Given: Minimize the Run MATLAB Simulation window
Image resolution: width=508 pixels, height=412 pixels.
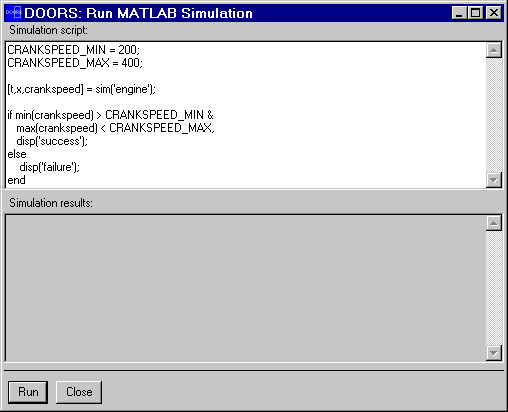Looking at the screenshot, I should pos(459,13).
